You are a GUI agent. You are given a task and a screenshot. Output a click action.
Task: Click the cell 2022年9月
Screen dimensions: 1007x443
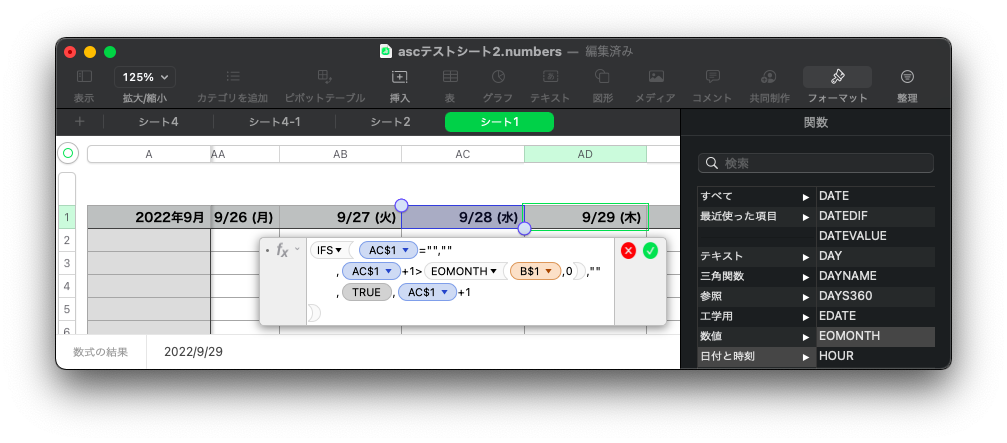(149, 217)
